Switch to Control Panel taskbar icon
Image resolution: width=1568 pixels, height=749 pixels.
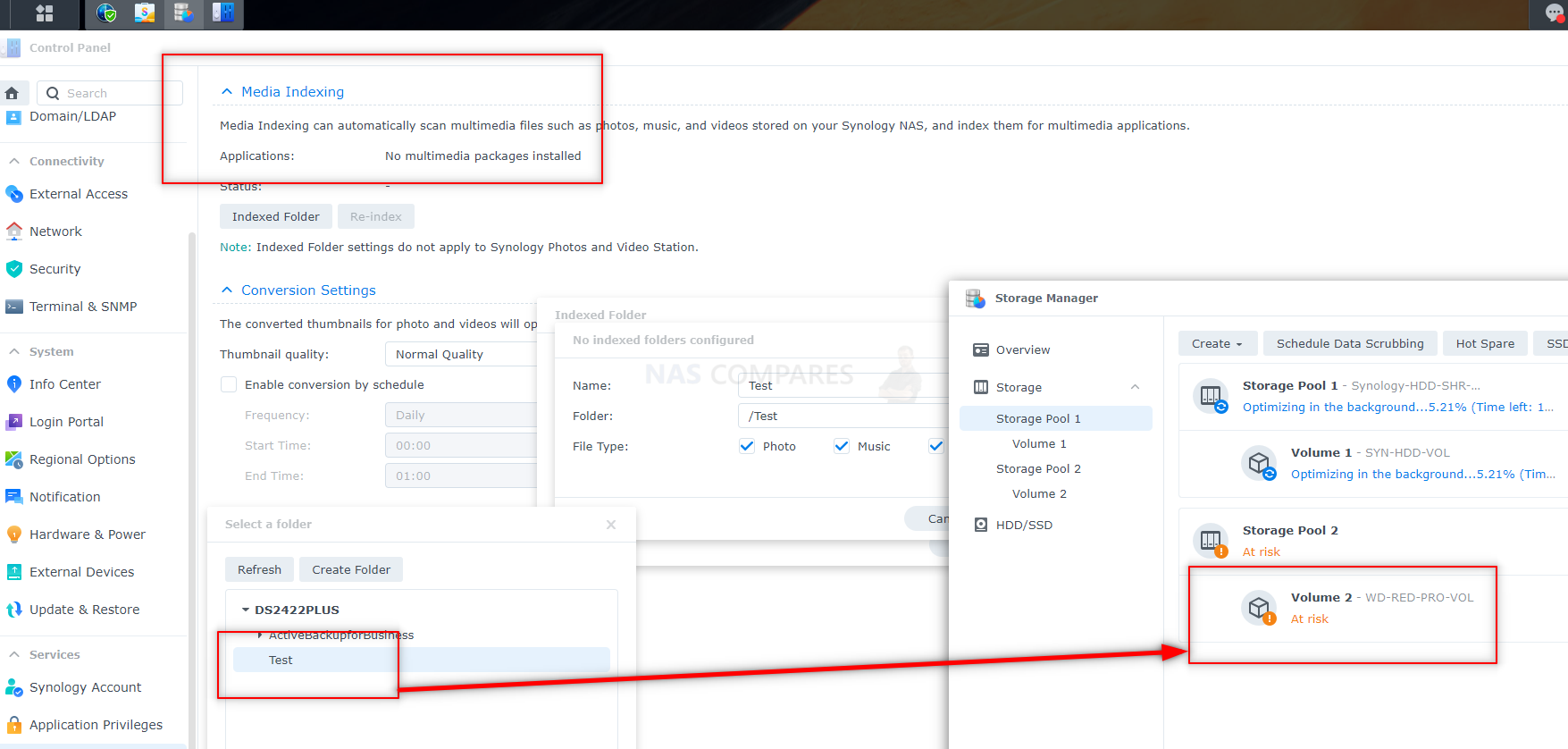tap(223, 13)
